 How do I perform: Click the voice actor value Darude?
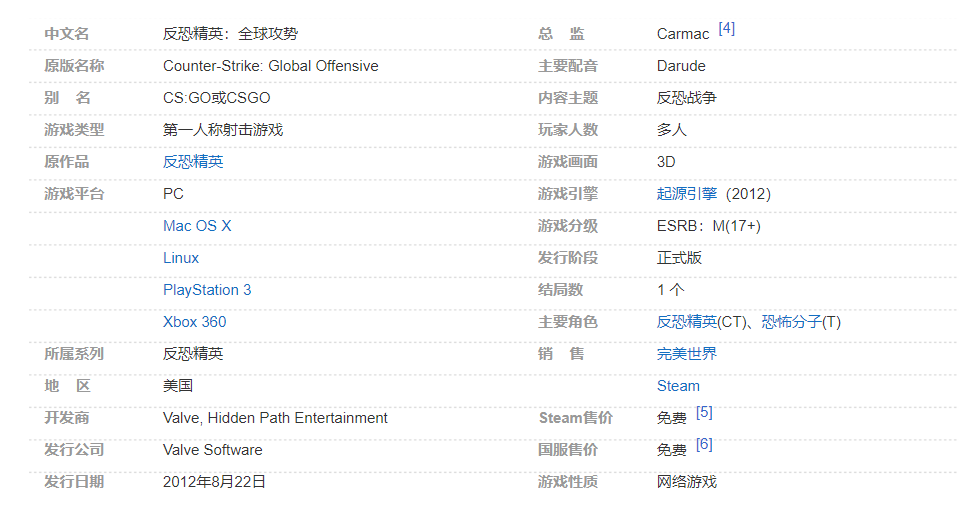[681, 66]
